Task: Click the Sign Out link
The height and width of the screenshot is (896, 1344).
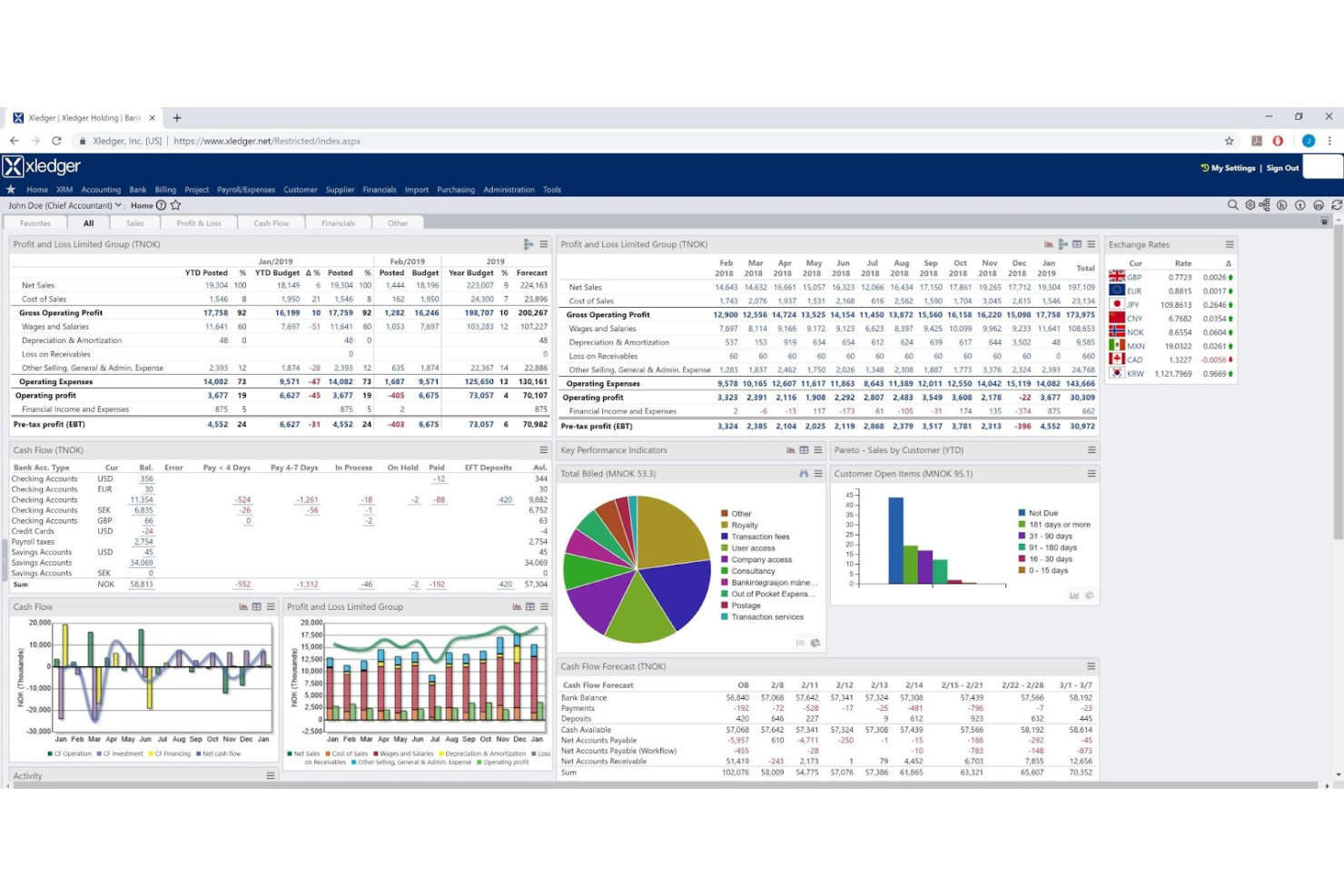Action: point(1281,168)
